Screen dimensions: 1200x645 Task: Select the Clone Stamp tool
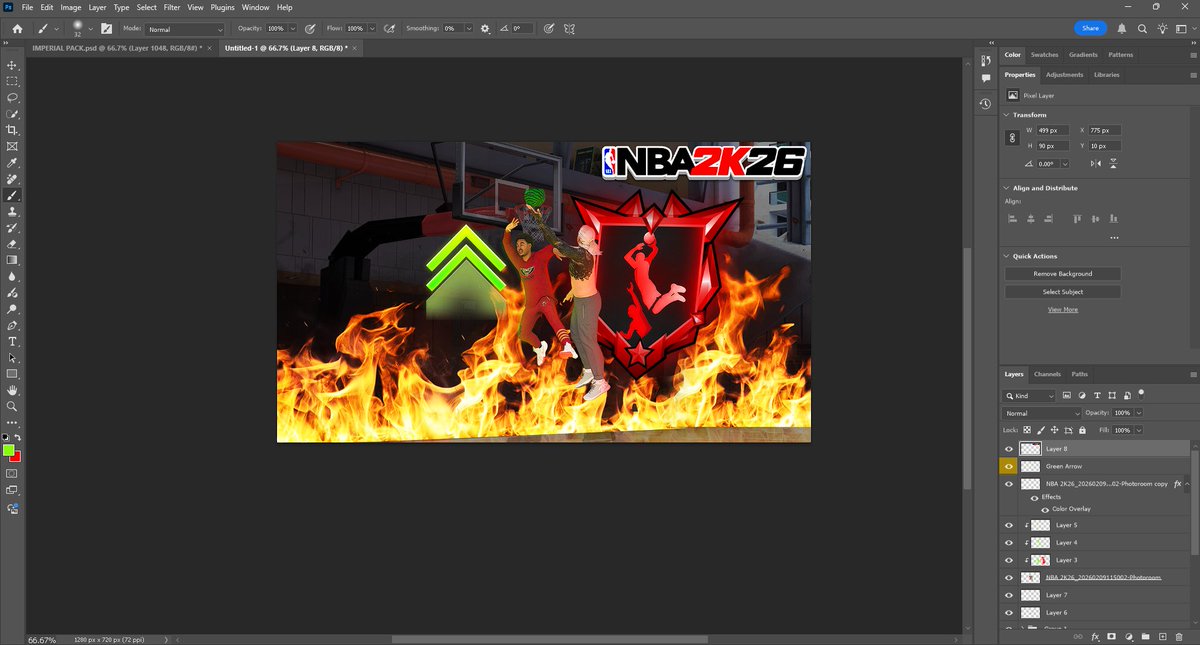12,212
